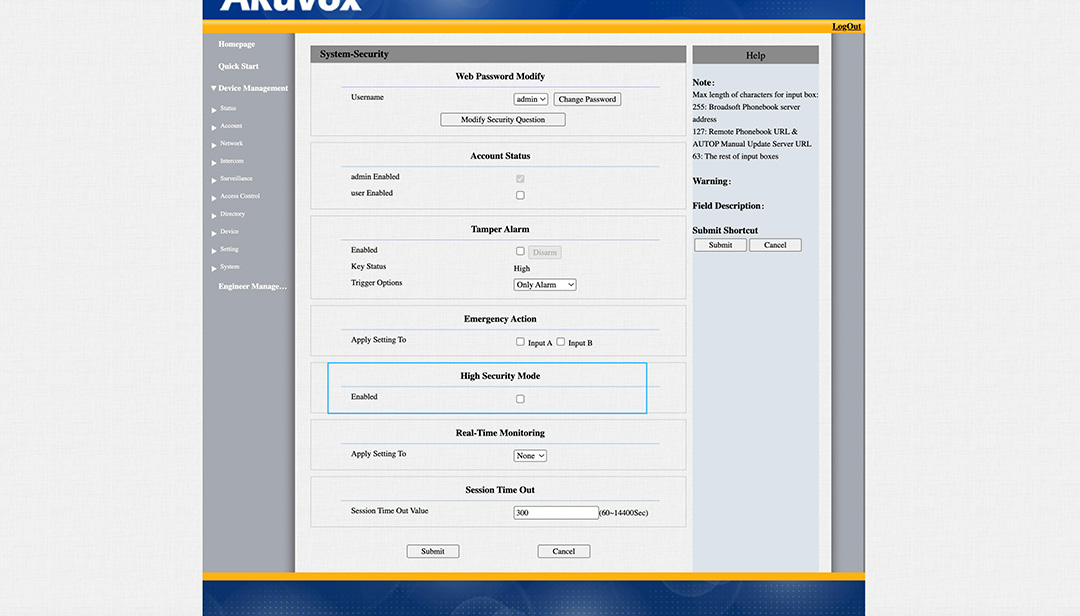
Task: Click the Session Time Out Value field
Action: [555, 513]
